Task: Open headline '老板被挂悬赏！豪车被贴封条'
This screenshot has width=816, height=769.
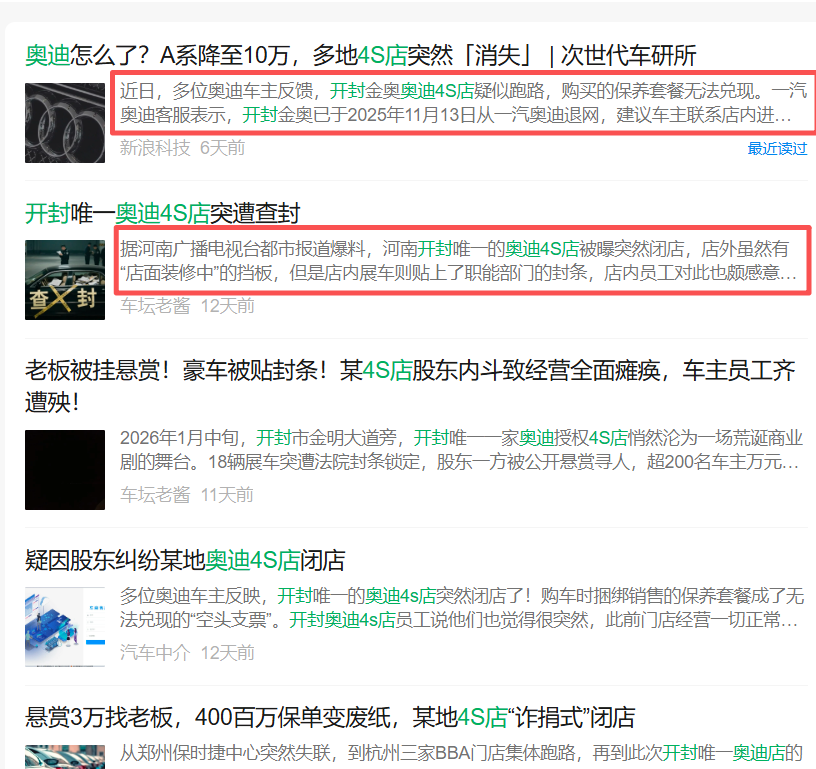Action: coord(410,386)
